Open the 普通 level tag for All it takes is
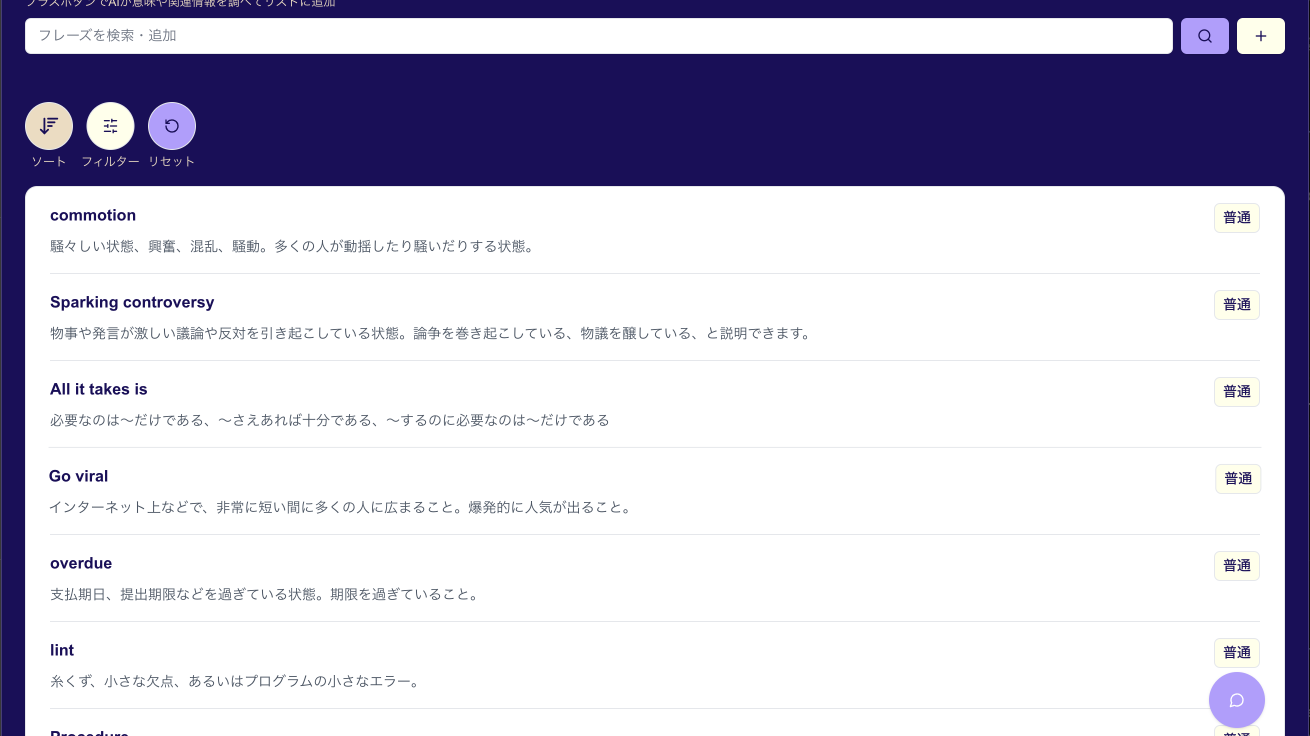1310x736 pixels. 1237,392
